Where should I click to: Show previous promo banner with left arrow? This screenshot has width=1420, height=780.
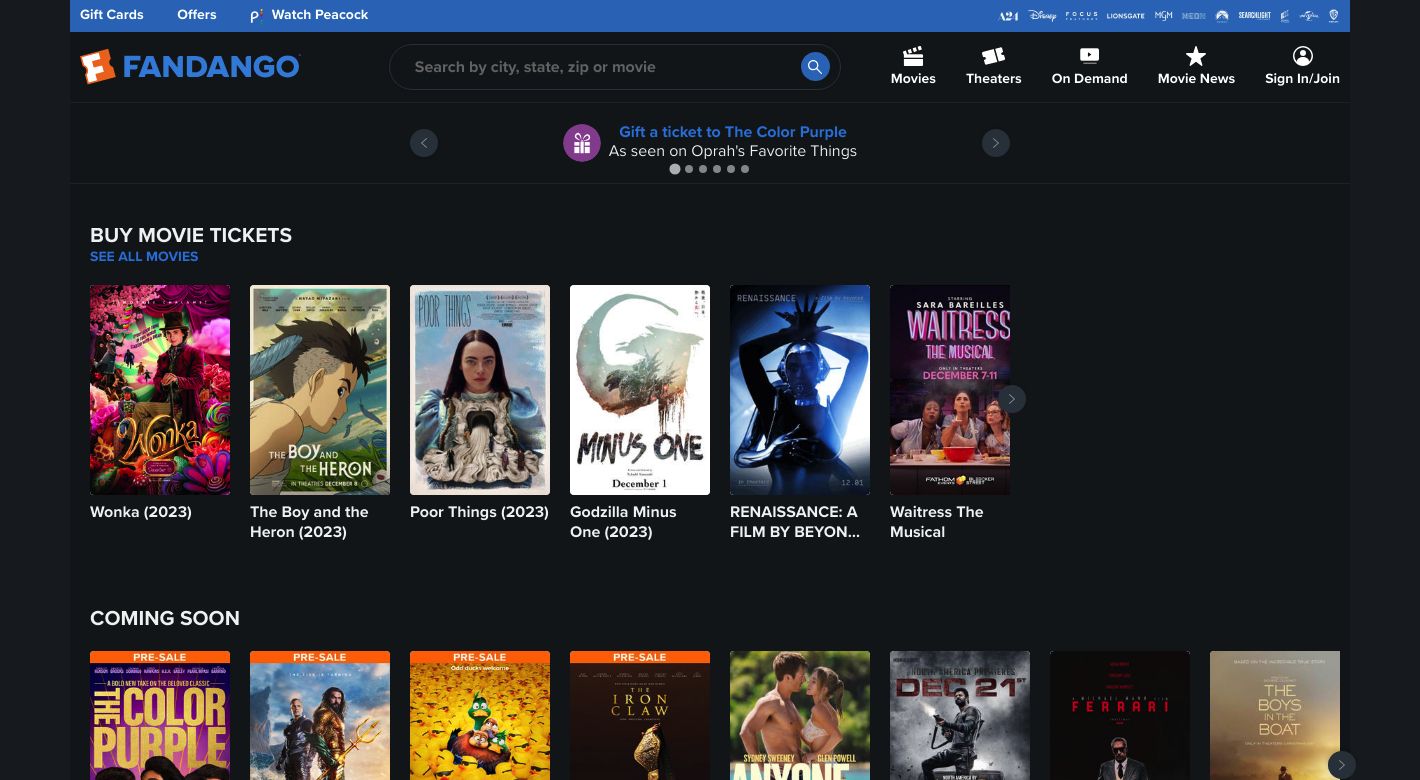pyautogui.click(x=424, y=143)
